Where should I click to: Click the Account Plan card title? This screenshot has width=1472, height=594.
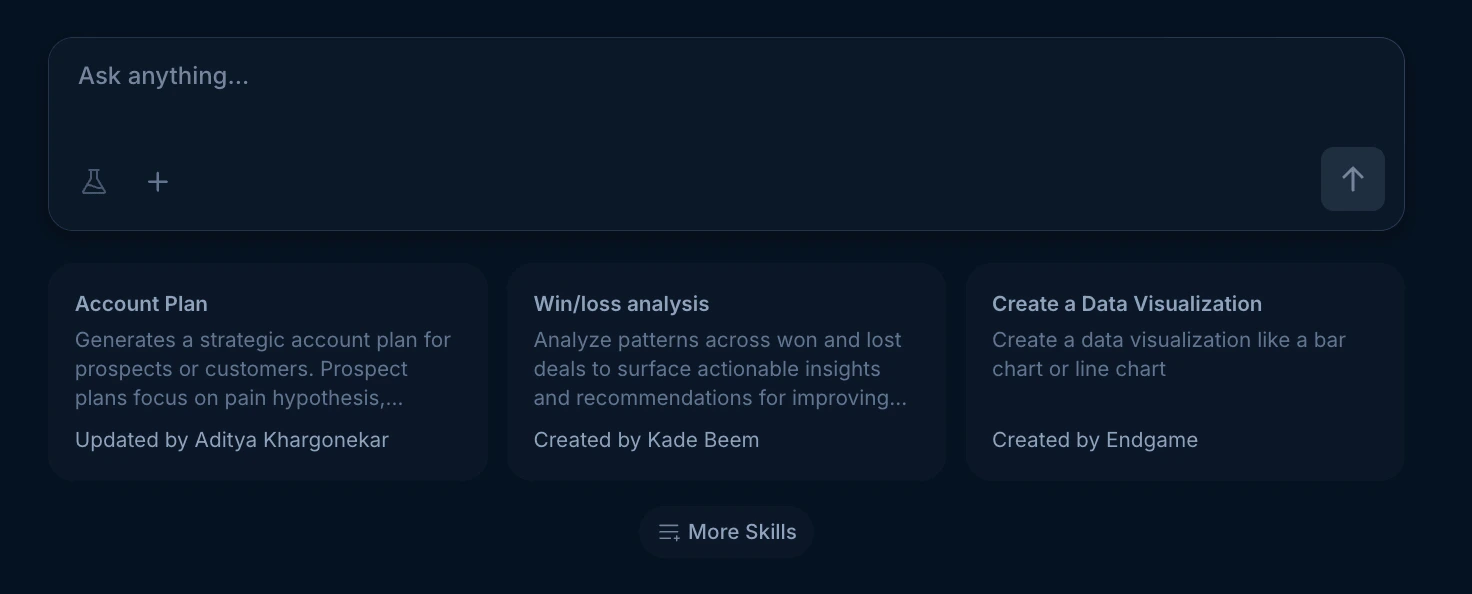[141, 304]
